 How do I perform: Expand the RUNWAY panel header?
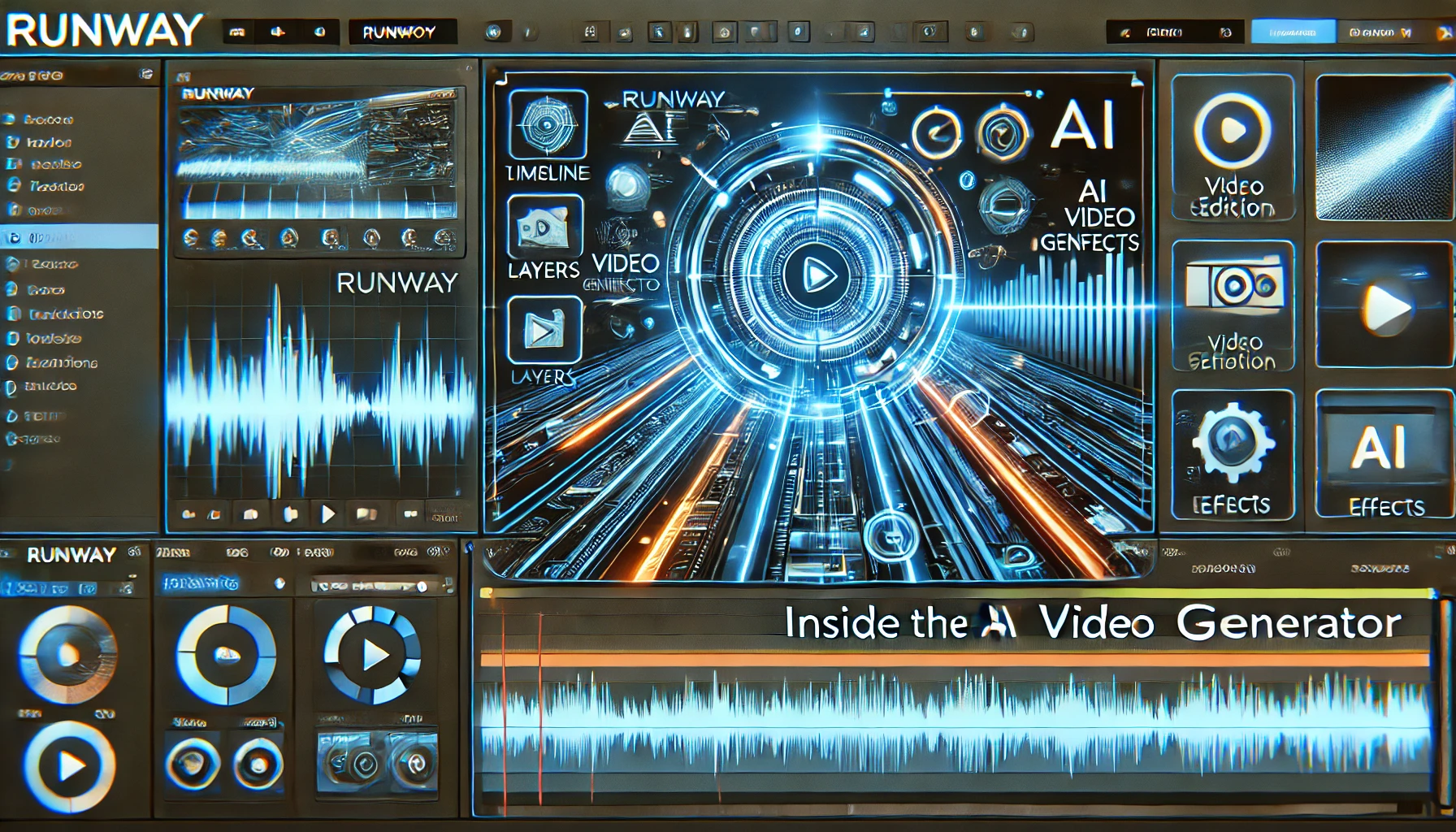(x=69, y=556)
